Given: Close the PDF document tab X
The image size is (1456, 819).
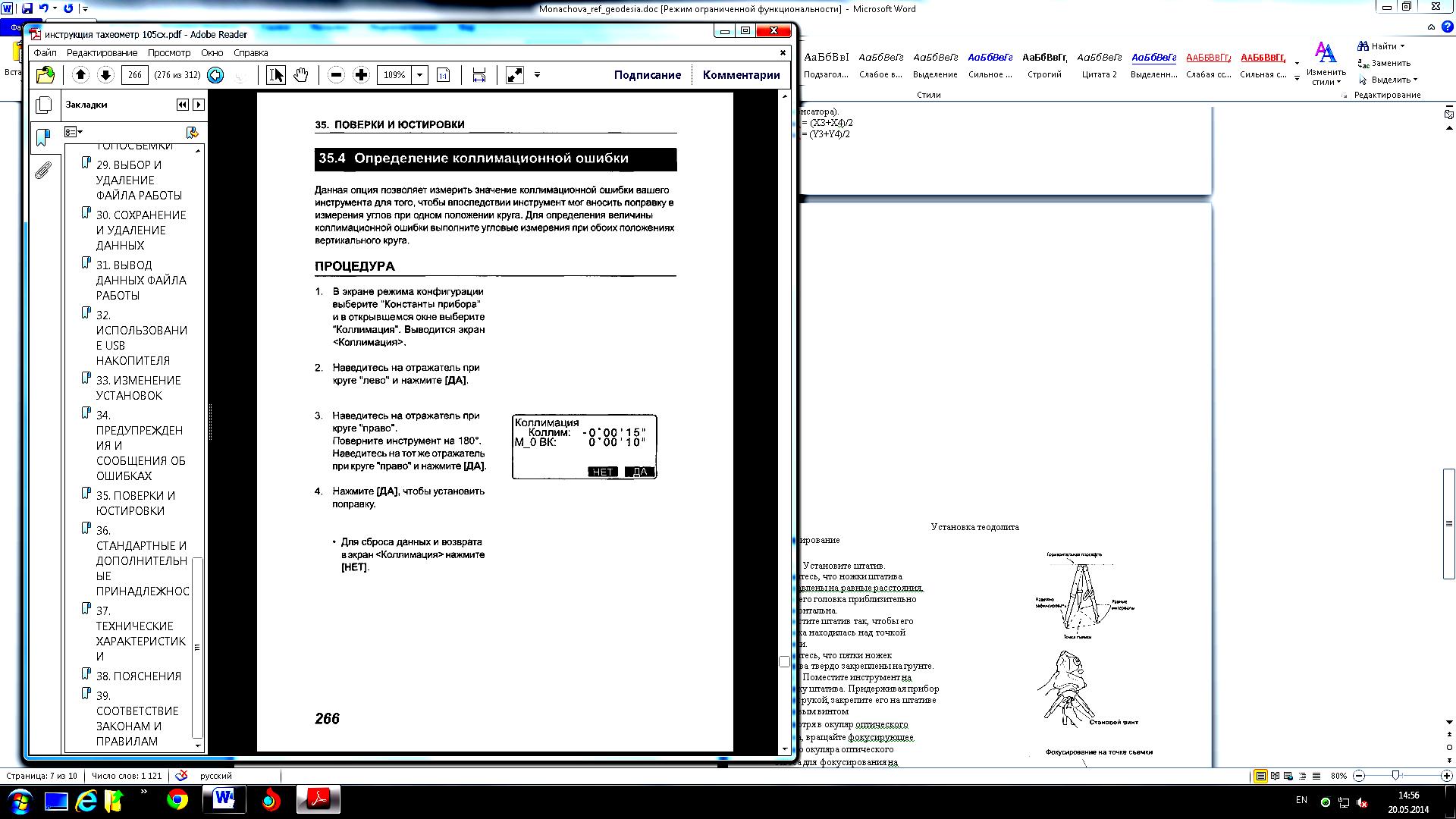Looking at the screenshot, I should 783,52.
